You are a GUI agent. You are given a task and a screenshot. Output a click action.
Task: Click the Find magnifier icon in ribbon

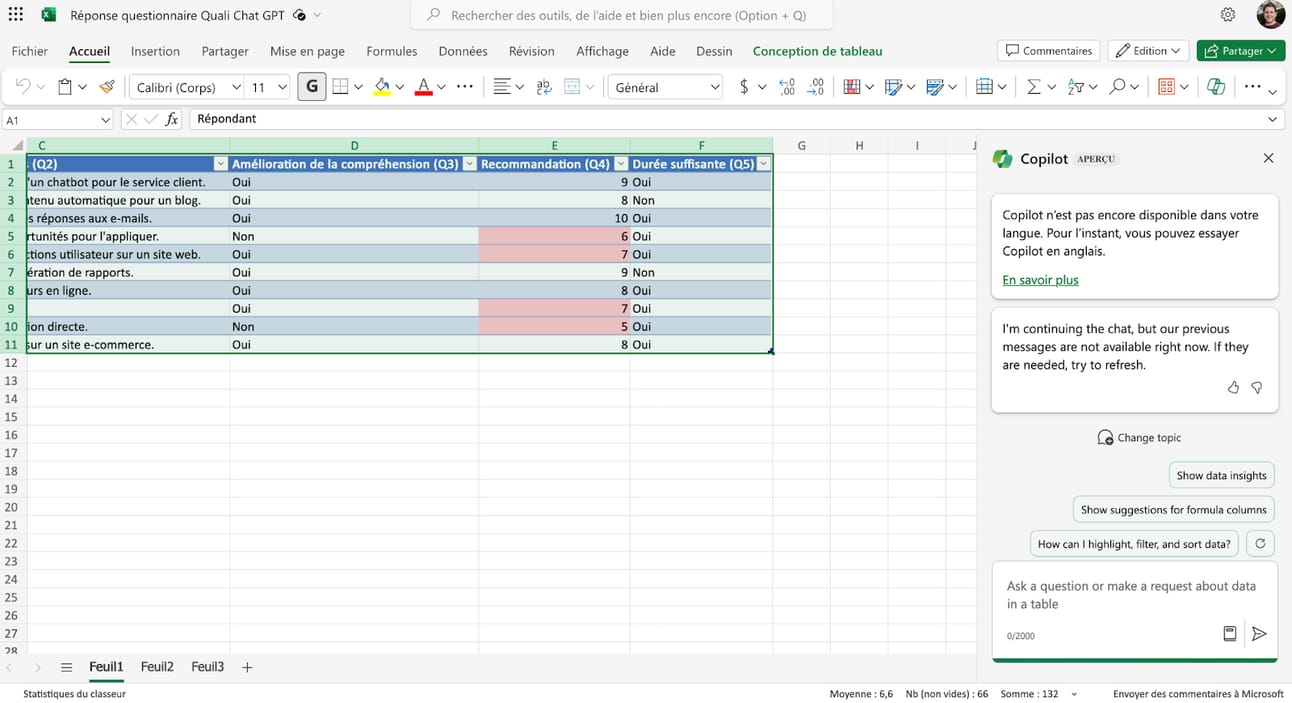[1118, 87]
